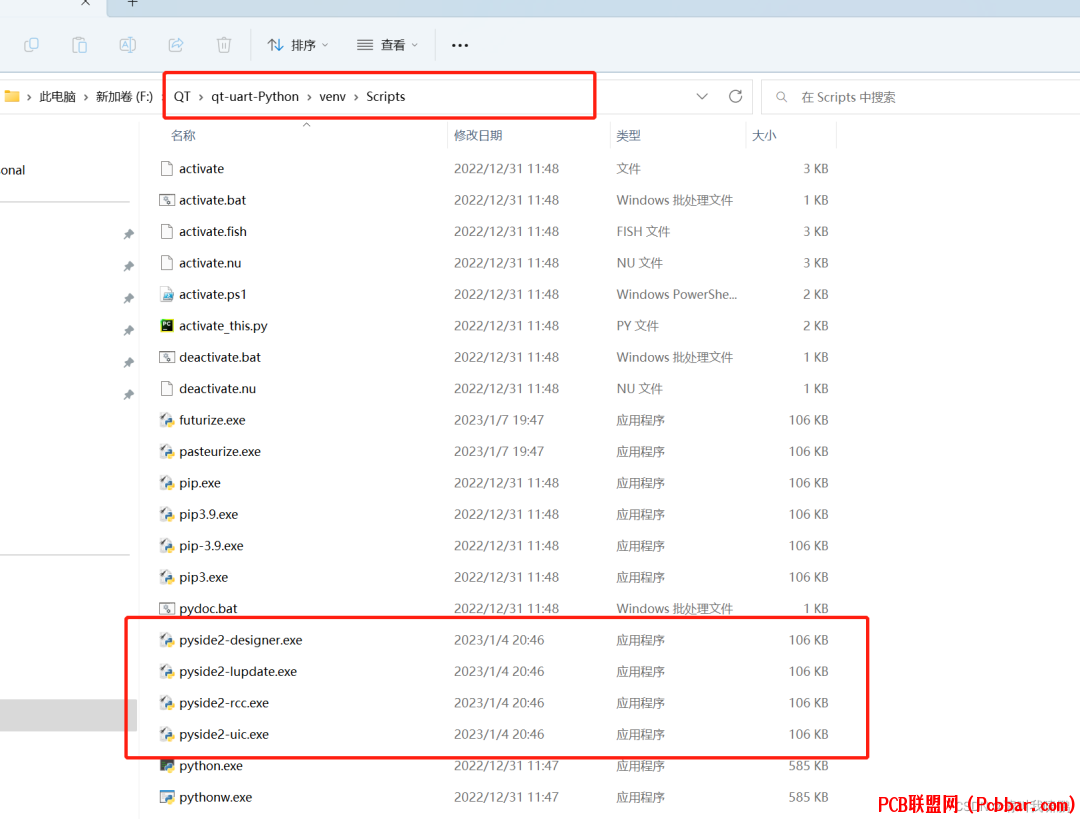Select the pydoc.bat file icon
Image resolution: width=1080 pixels, height=819 pixels.
click(x=167, y=609)
